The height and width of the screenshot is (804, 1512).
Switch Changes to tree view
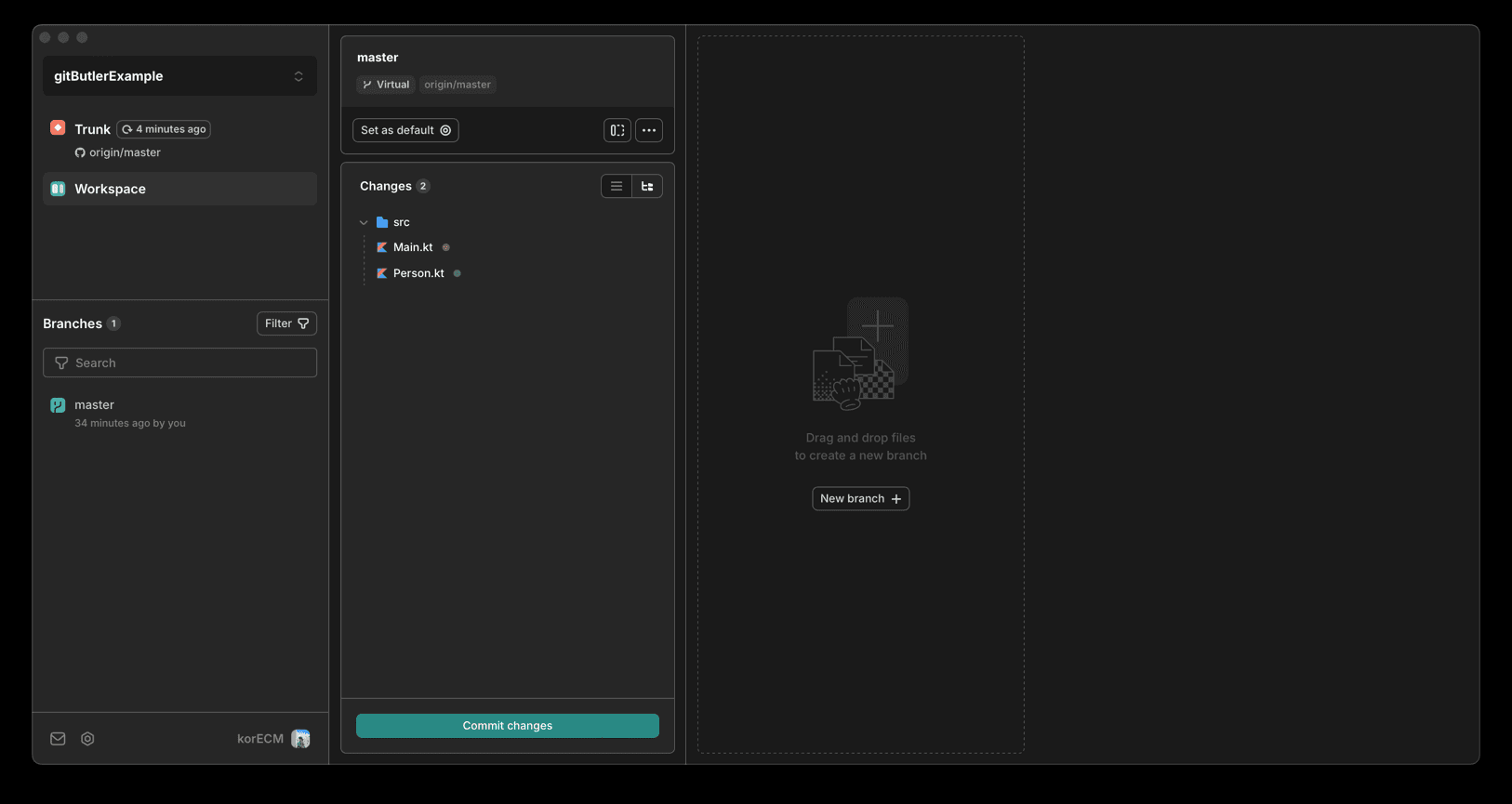647,186
